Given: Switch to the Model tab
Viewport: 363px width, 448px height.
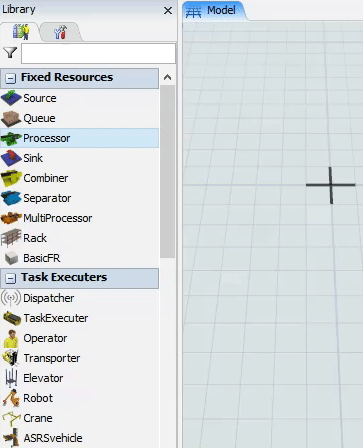Looking at the screenshot, I should (213, 11).
